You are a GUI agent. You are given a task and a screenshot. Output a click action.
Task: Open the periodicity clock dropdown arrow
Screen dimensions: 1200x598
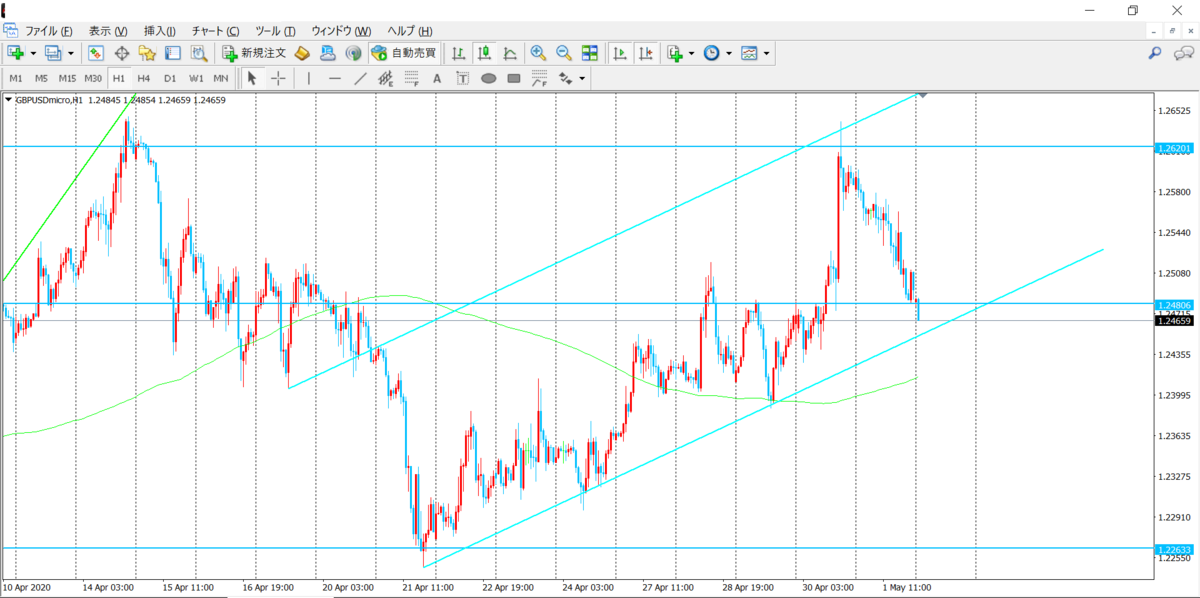[x=728, y=53]
